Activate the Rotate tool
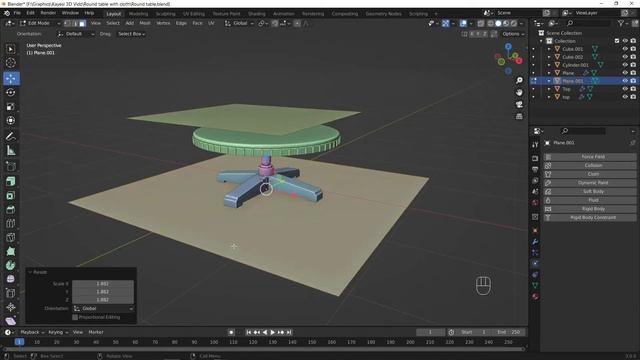640x360 pixels. pyautogui.click(x=11, y=93)
